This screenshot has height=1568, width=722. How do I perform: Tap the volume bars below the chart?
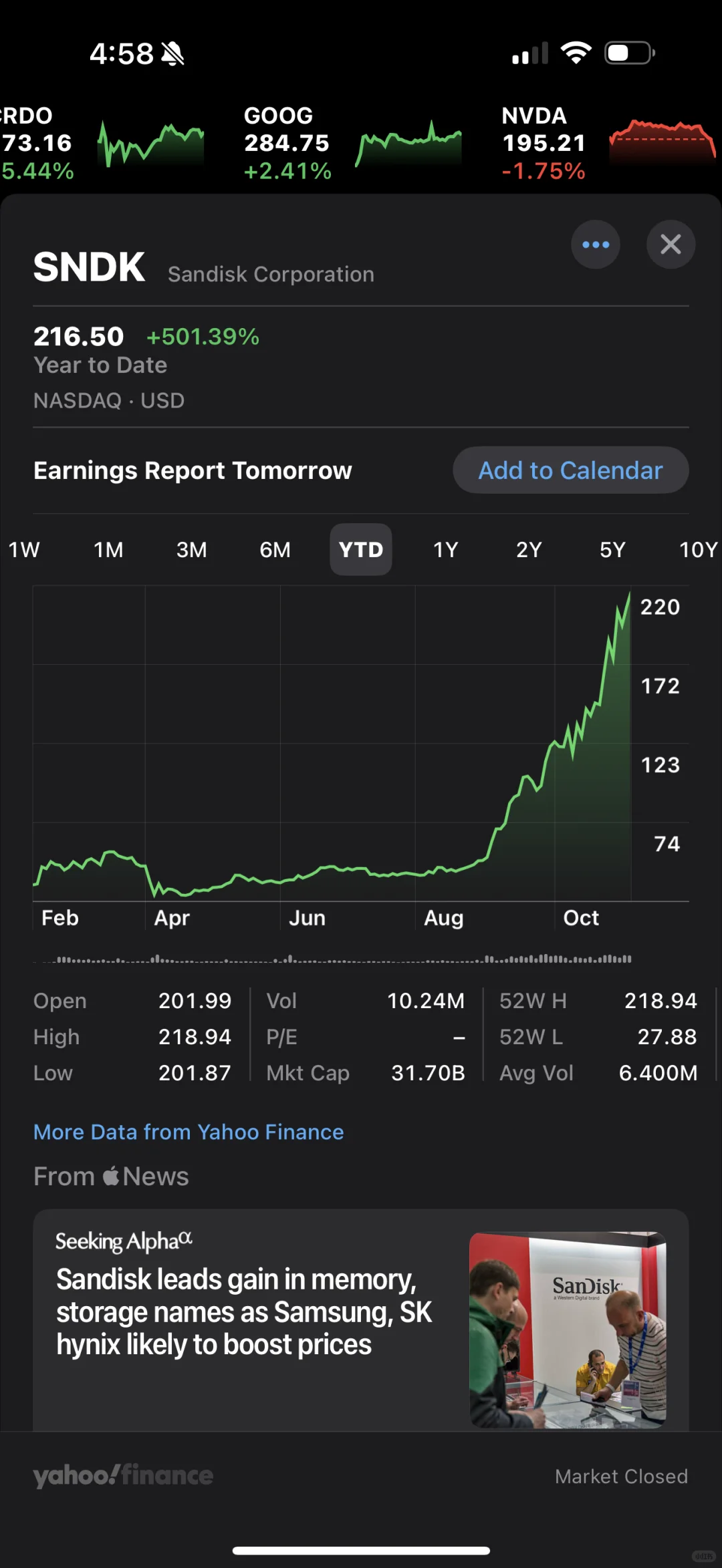coord(332,959)
